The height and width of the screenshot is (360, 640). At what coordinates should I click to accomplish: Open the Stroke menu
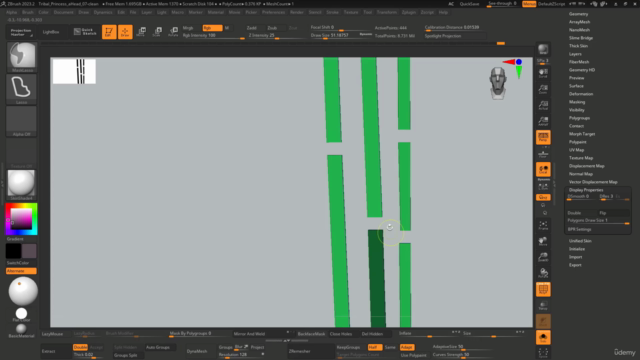point(332,12)
